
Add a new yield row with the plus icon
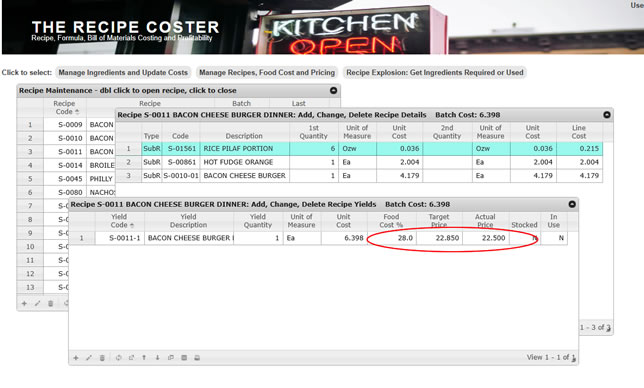[76, 358]
